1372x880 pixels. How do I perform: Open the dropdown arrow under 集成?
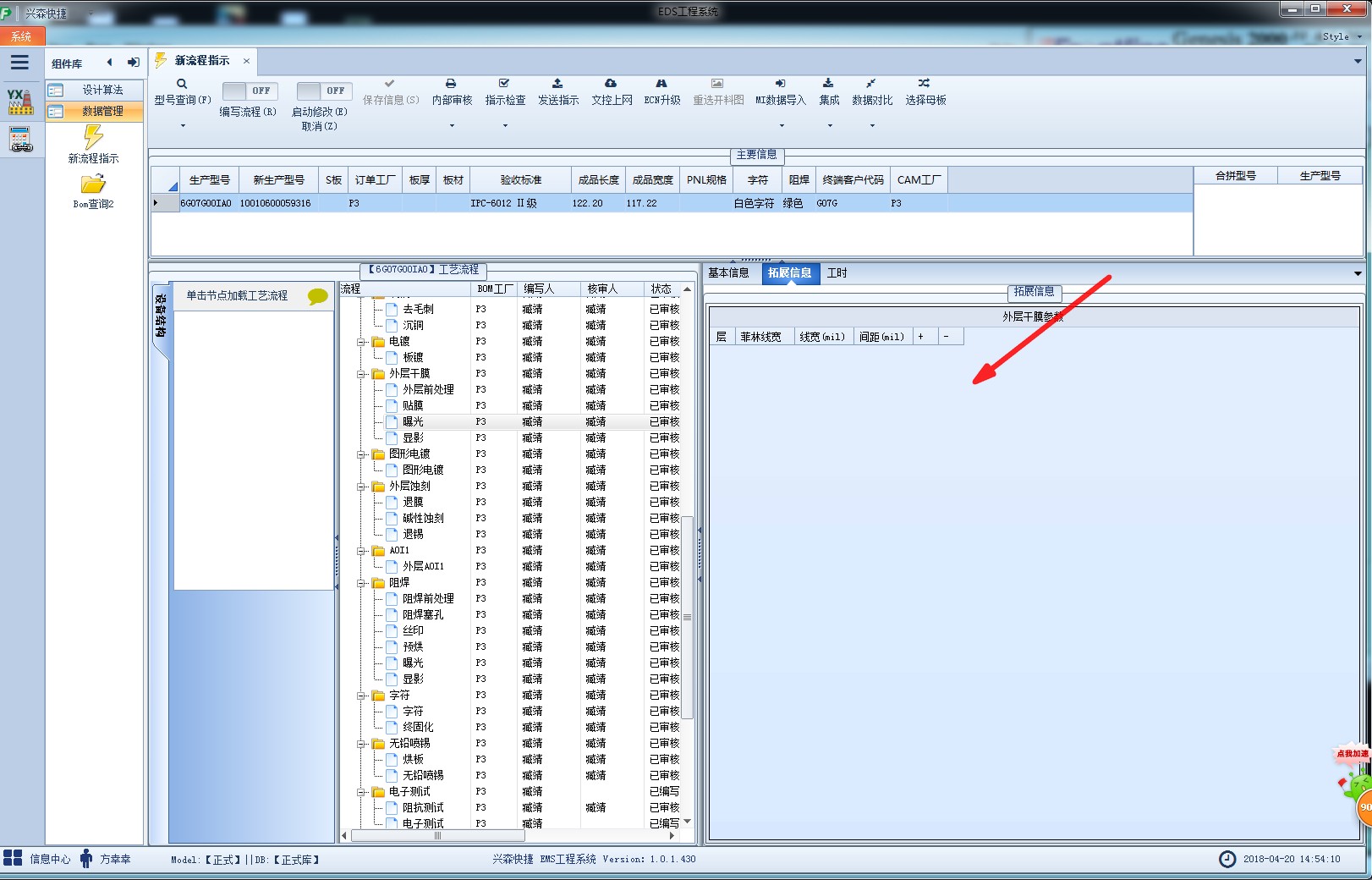tap(830, 125)
